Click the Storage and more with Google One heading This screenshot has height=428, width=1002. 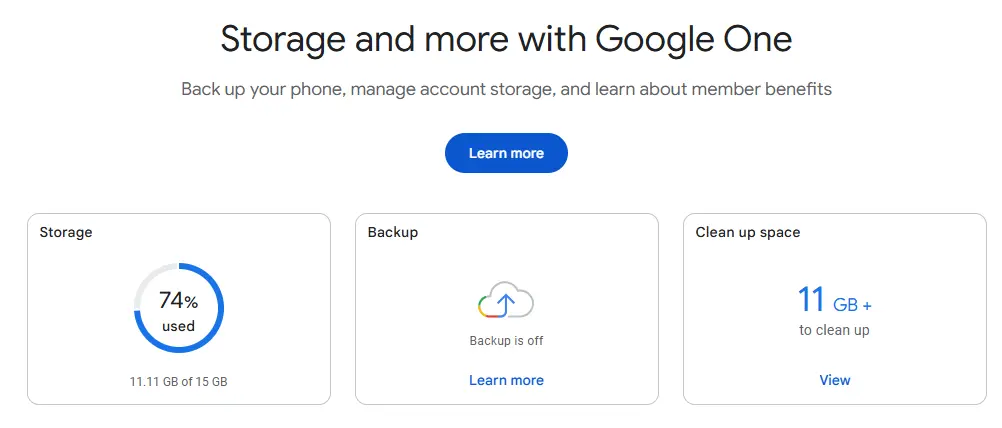point(506,39)
